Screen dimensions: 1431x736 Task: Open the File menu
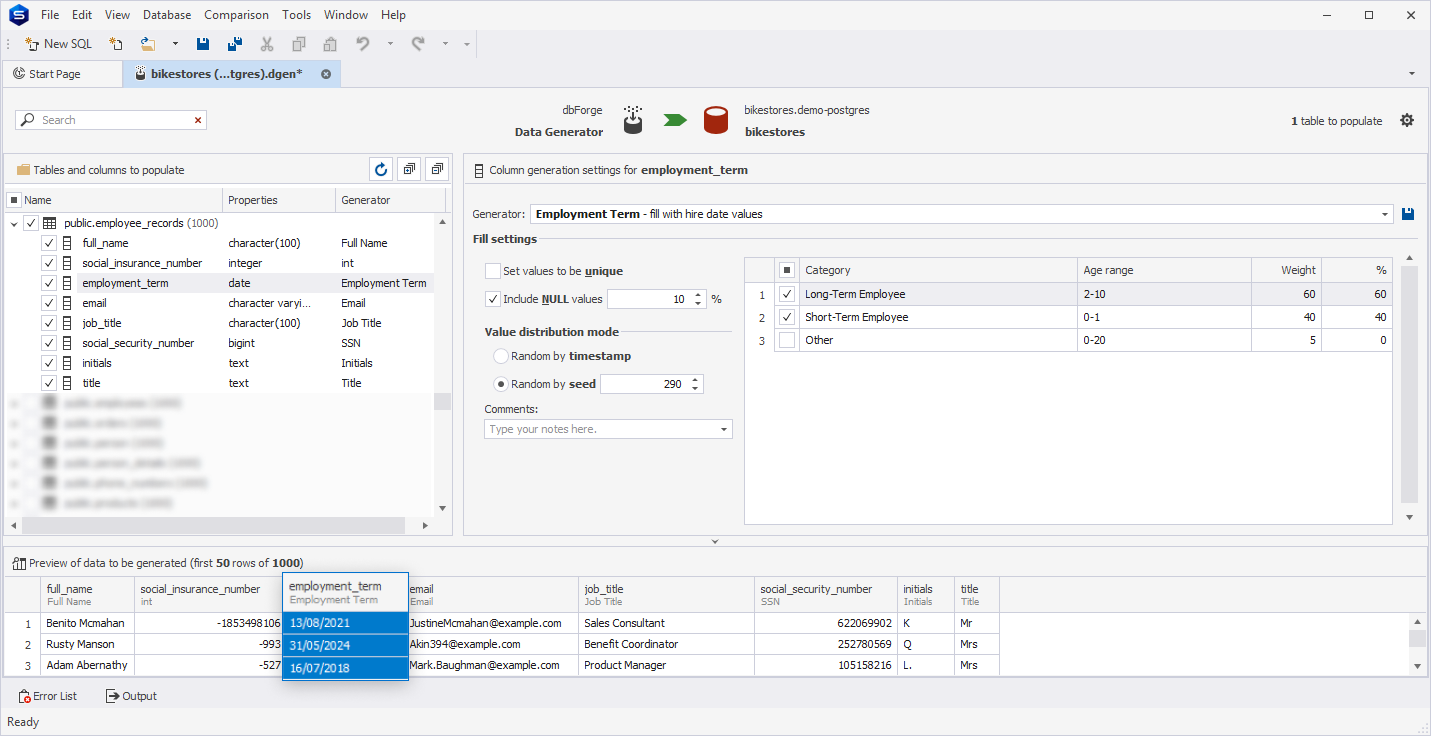pos(50,15)
